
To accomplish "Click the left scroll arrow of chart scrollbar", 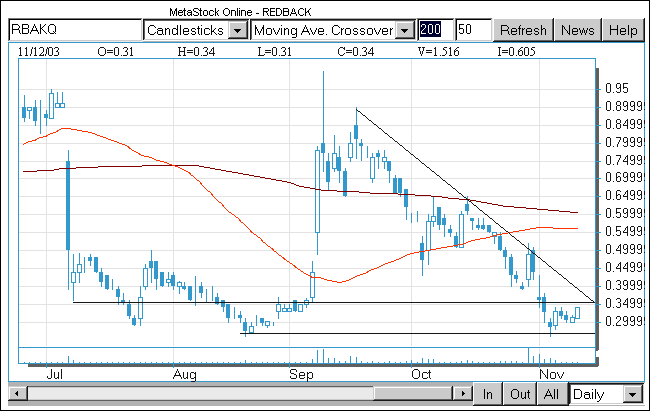I will click(x=18, y=393).
